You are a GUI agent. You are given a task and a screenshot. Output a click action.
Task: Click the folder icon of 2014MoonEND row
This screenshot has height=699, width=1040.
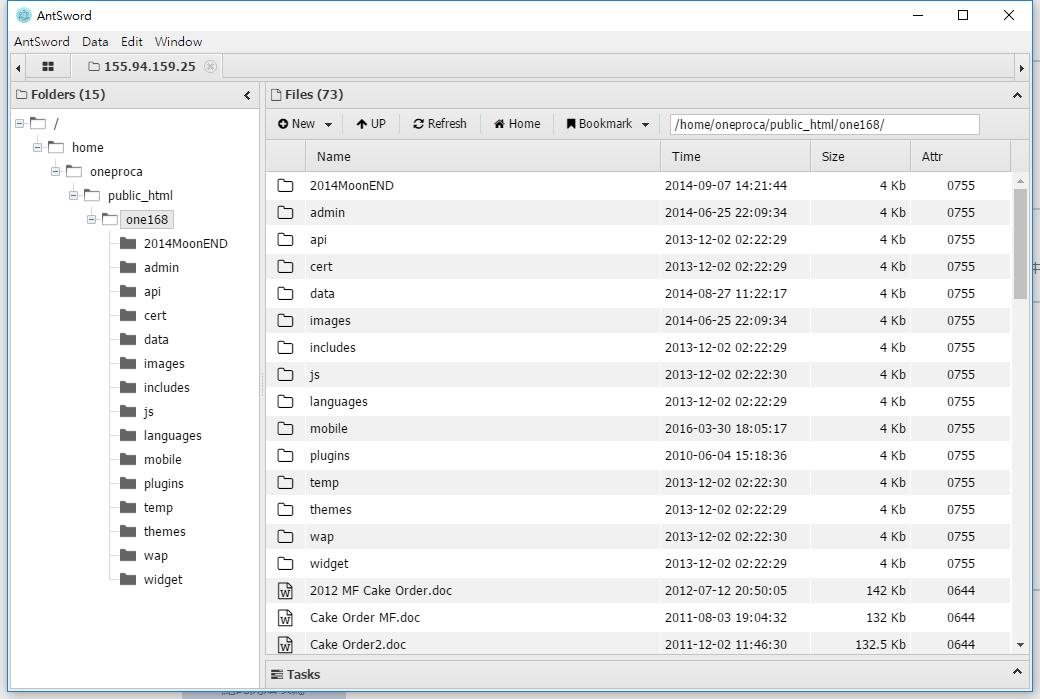point(285,186)
